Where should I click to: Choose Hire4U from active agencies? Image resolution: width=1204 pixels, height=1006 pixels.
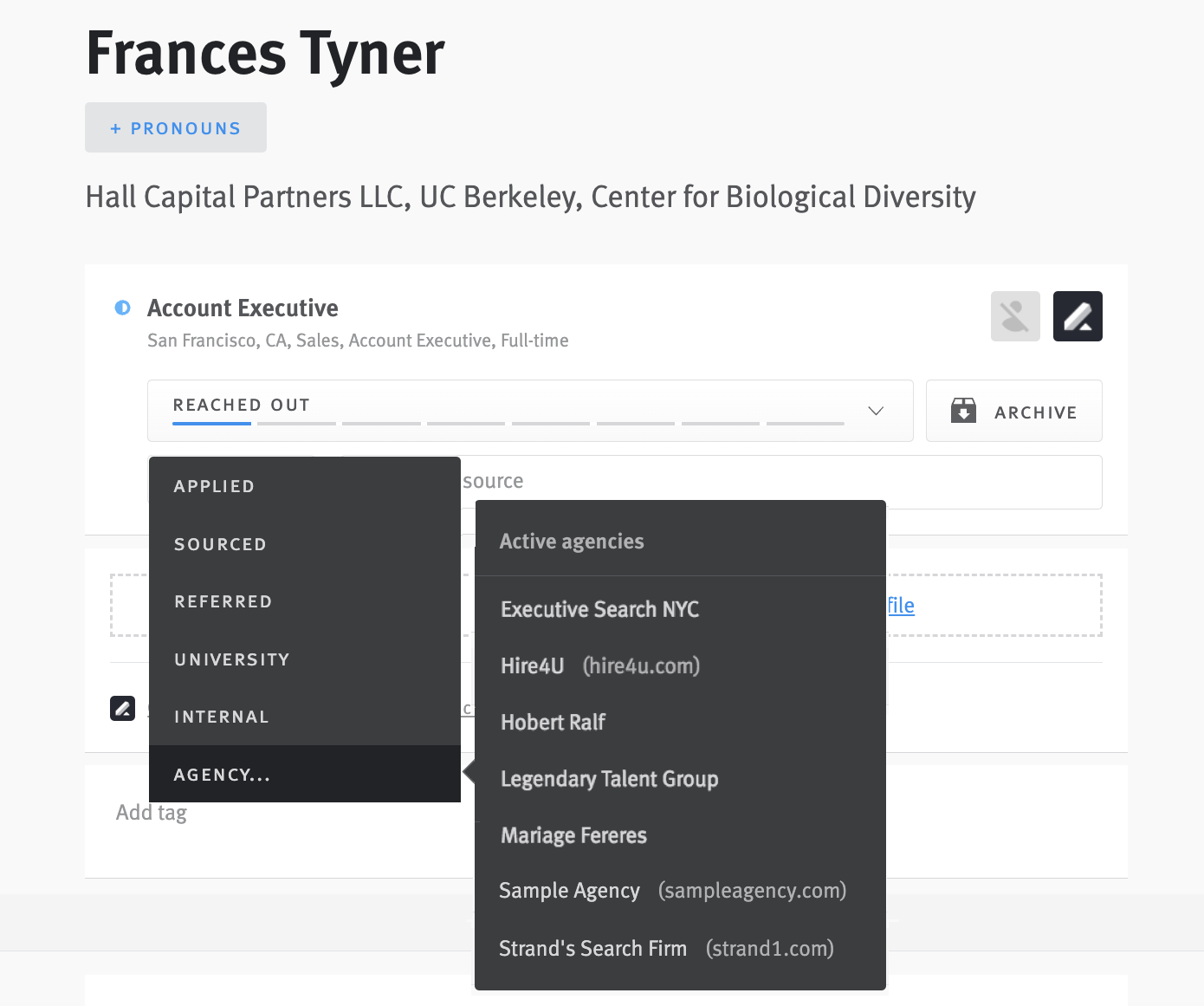click(532, 665)
